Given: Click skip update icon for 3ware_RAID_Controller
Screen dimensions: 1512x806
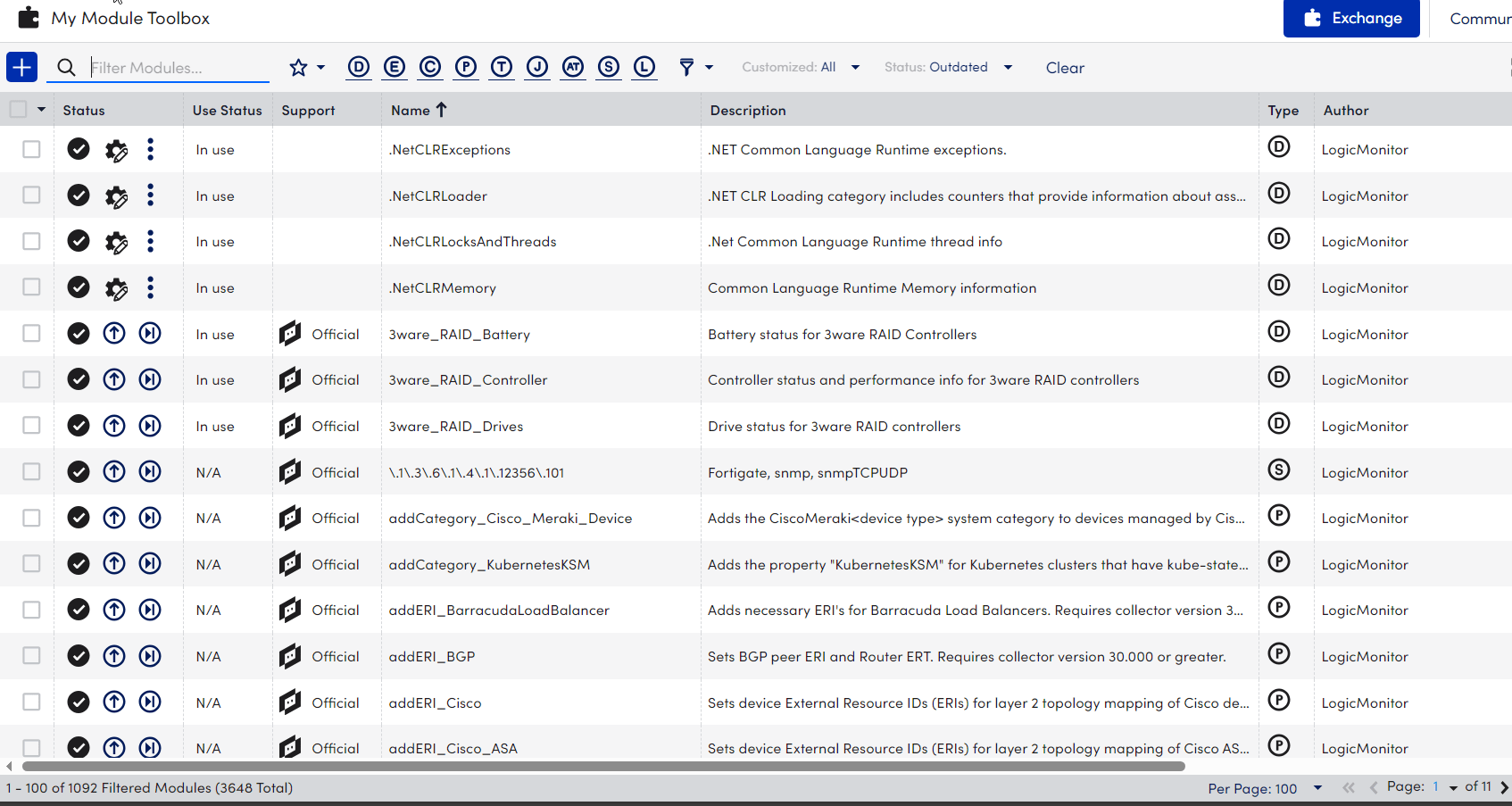Looking at the screenshot, I should pyautogui.click(x=150, y=379).
